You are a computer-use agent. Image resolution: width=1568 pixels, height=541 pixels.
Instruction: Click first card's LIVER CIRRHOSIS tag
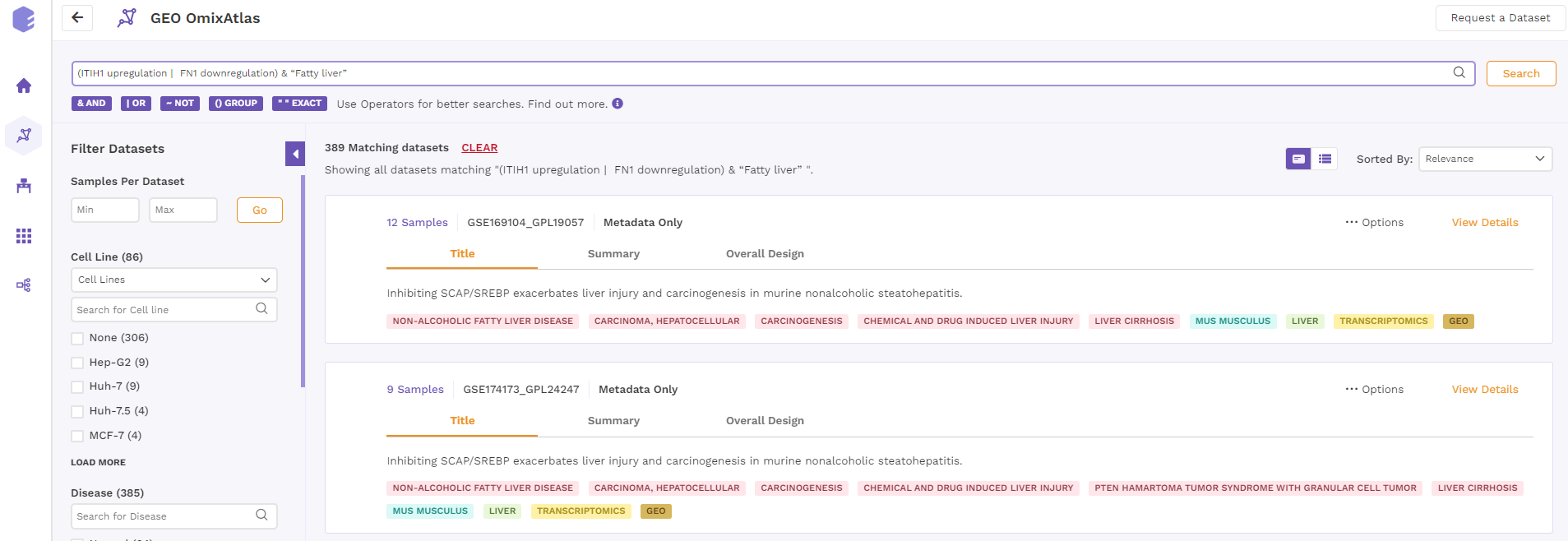click(x=1135, y=321)
